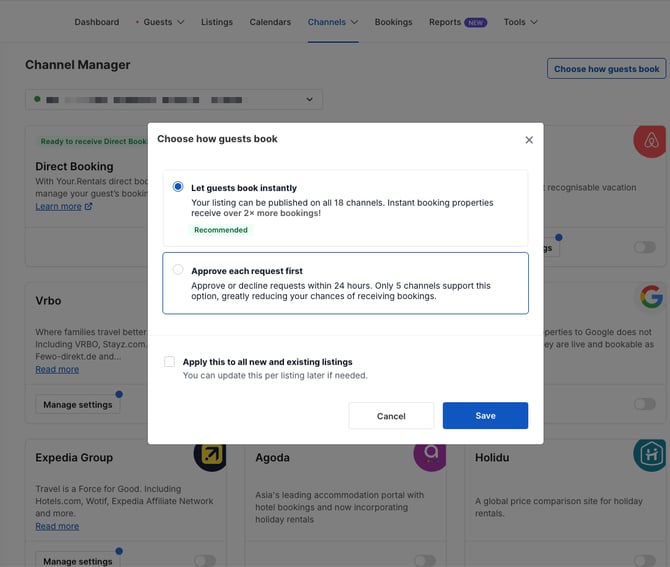Click the Airbnb logo icon
This screenshot has height=567, width=670.
point(650,141)
